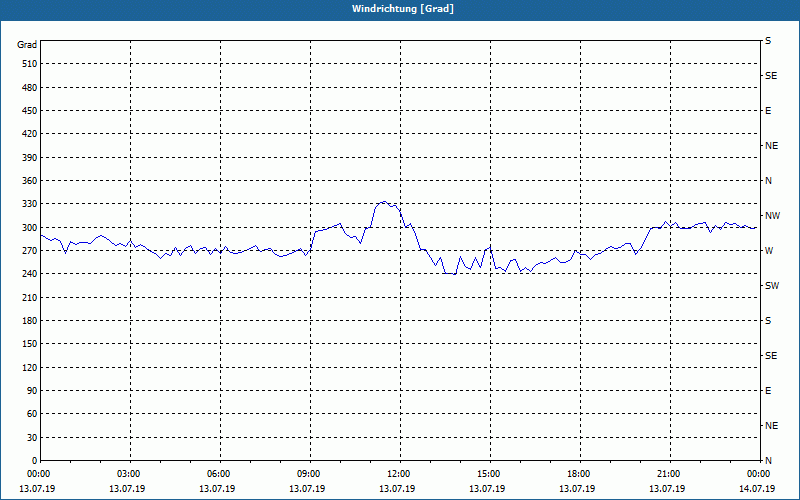This screenshot has height=500, width=800.
Task: Select the y-axis value 270
Action: pos(30,251)
